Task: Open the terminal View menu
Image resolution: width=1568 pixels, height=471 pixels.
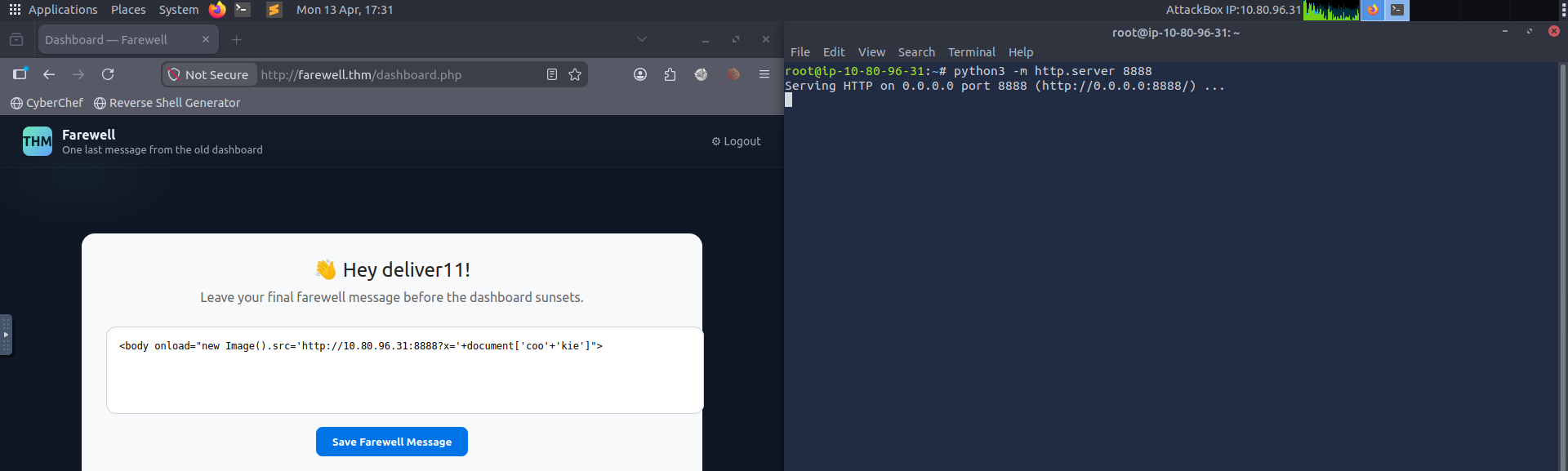Action: 871,52
